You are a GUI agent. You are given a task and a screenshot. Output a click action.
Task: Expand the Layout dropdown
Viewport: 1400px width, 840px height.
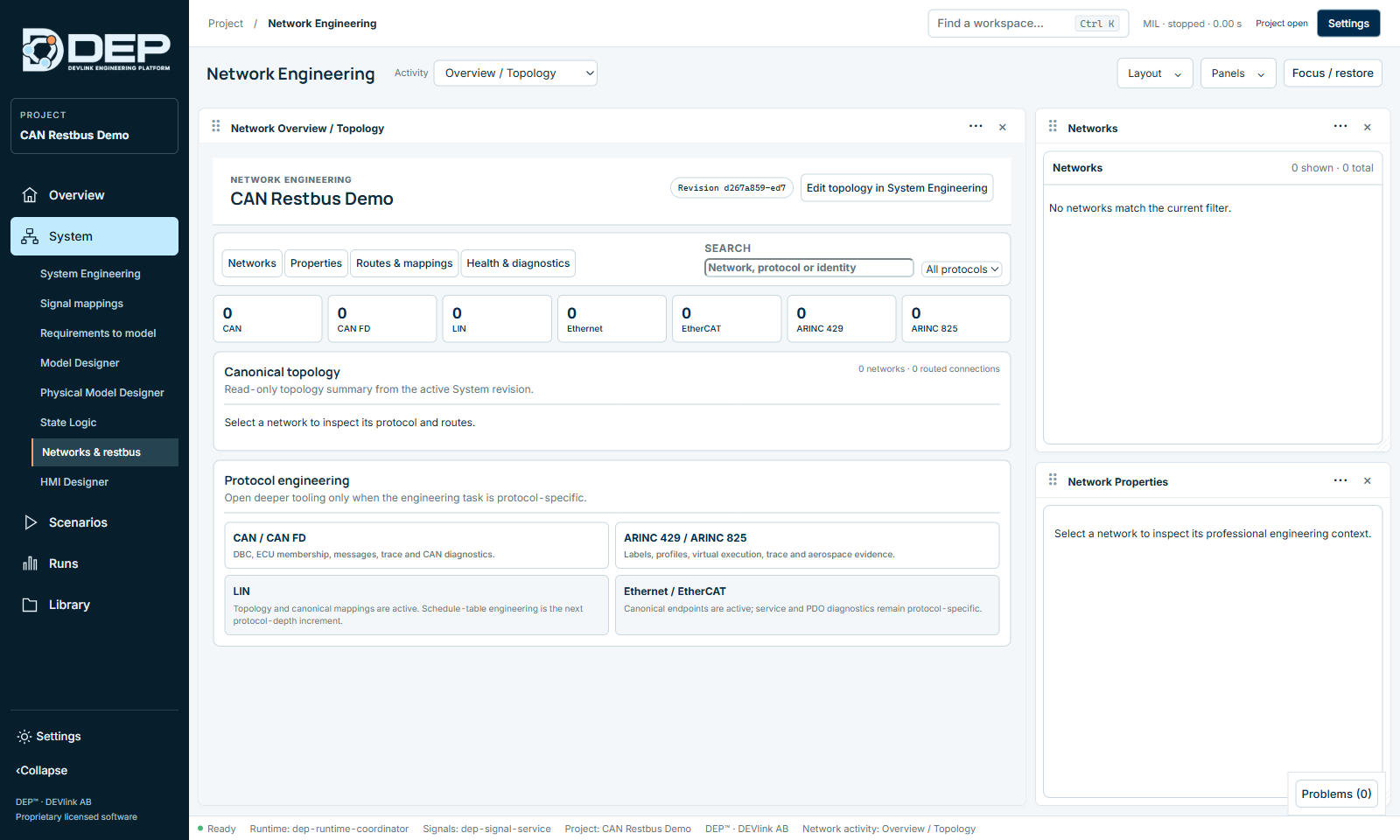point(1155,73)
